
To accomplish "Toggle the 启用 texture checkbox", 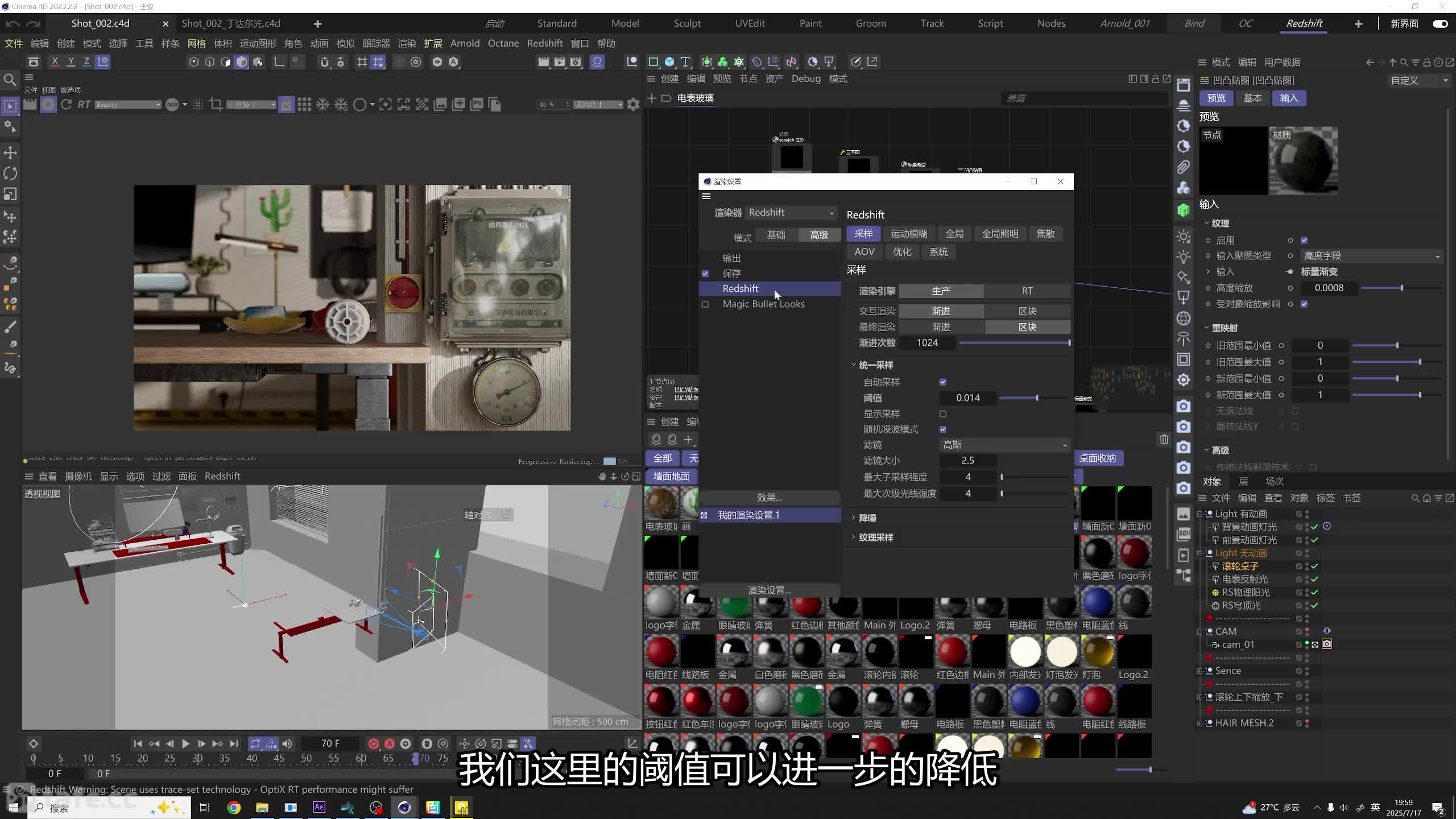I will tap(1304, 240).
